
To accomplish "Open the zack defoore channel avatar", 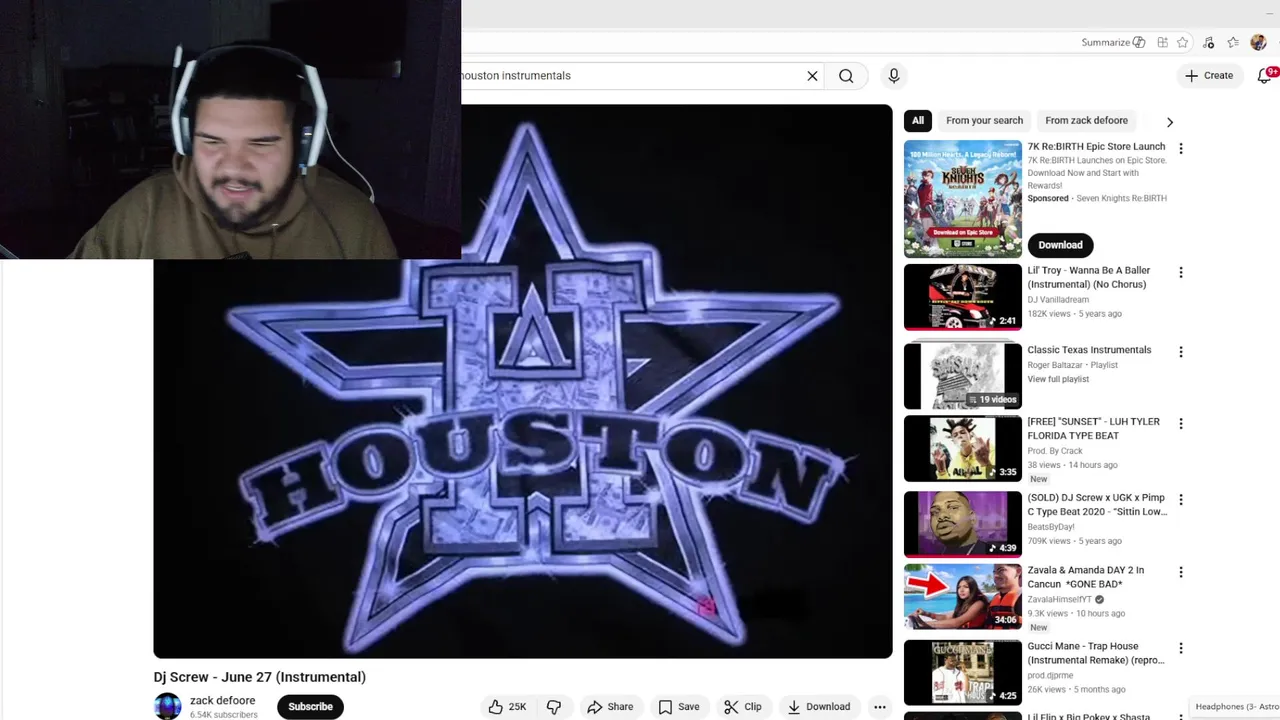I will click(167, 706).
